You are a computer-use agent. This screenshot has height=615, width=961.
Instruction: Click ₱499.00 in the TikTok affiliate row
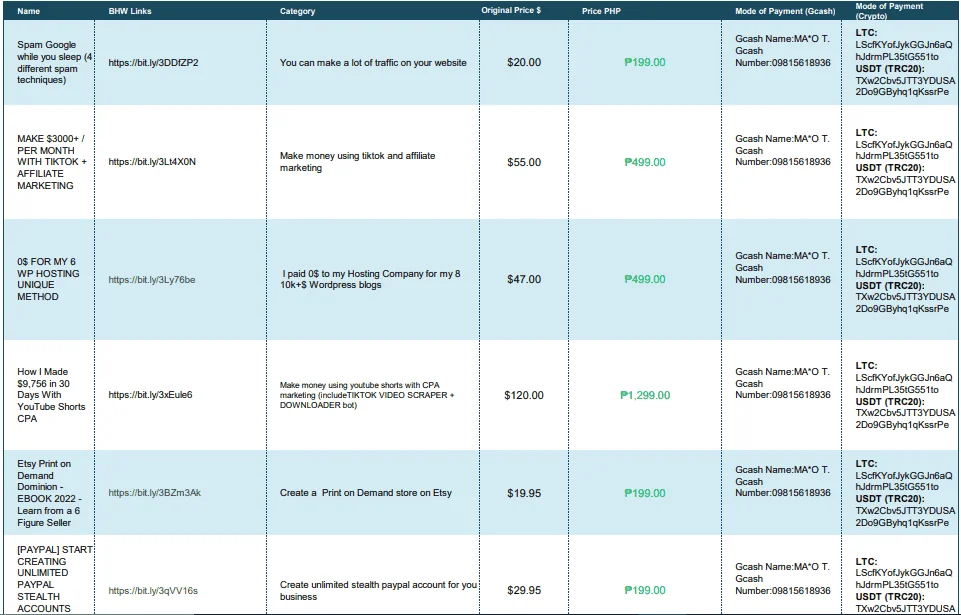tap(645, 162)
